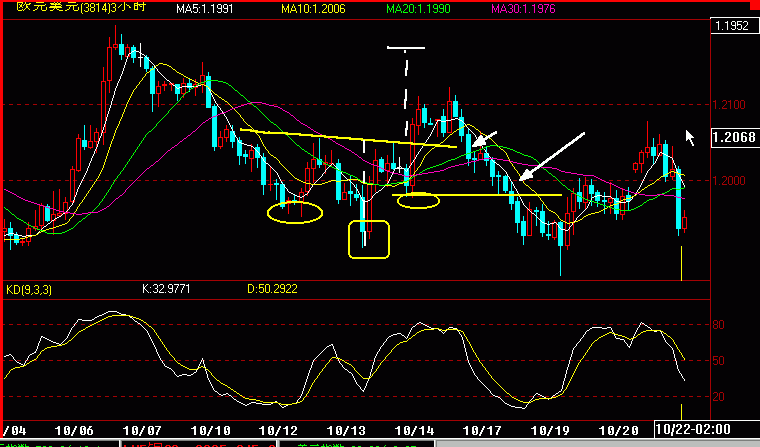Click the K:32.9771 value

166,289
